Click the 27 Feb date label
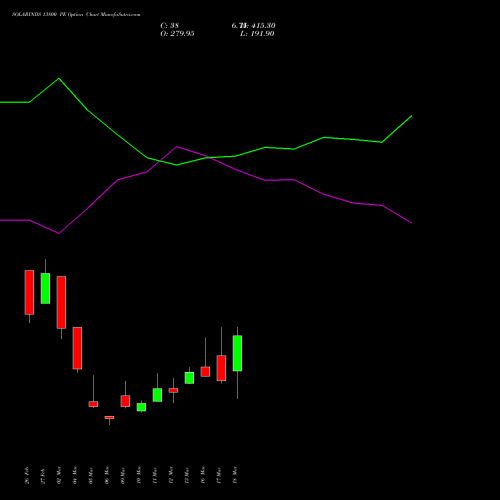The height and width of the screenshot is (500, 500). 43,475
